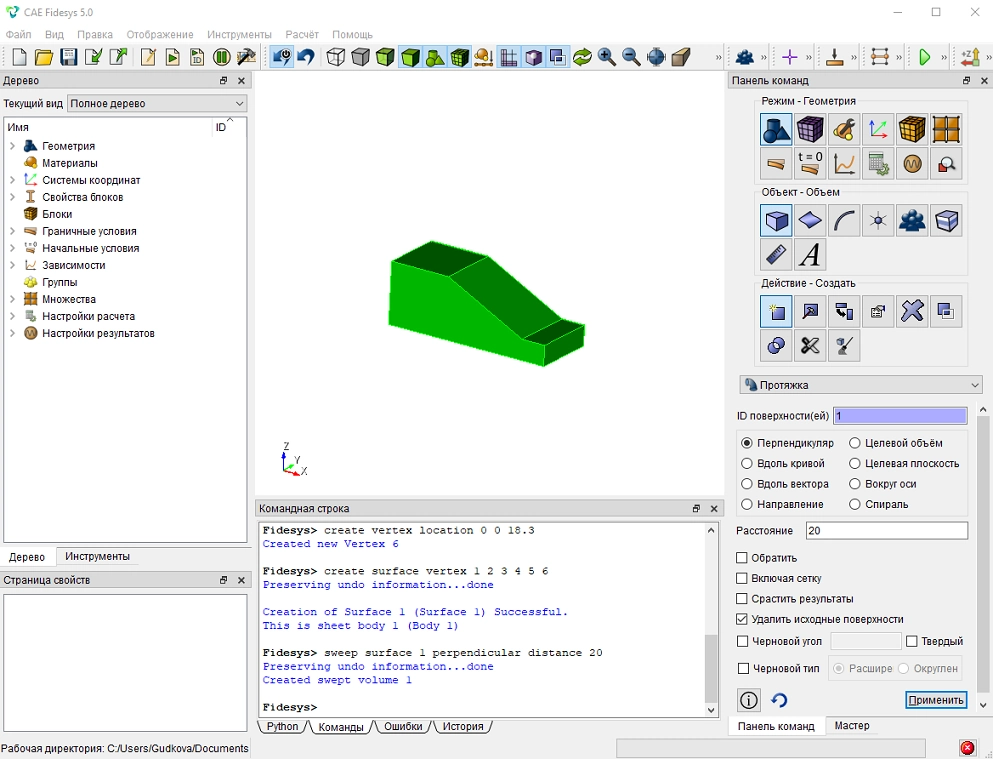Select the 'Вокруг оси' radio option

coord(855,484)
